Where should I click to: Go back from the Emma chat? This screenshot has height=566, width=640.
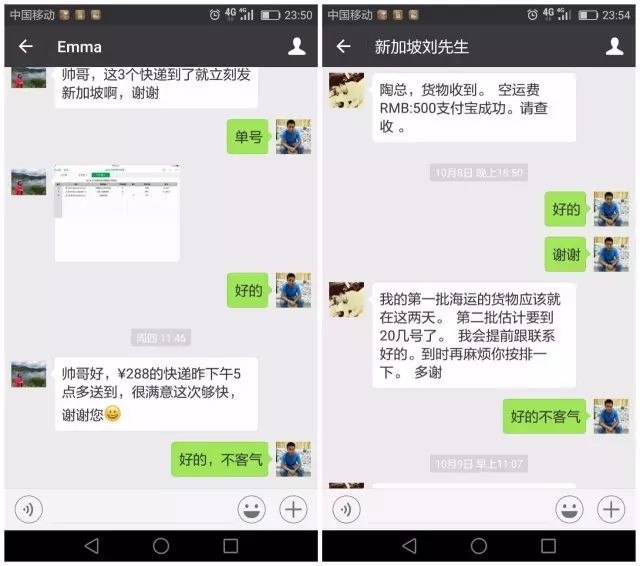(26, 47)
